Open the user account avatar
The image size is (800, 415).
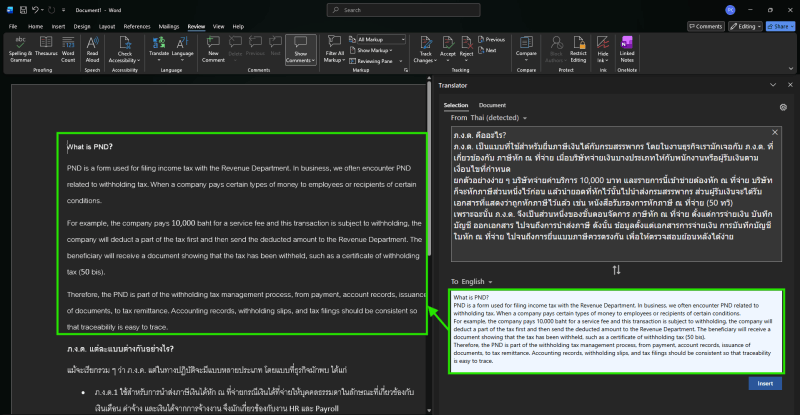pos(730,10)
